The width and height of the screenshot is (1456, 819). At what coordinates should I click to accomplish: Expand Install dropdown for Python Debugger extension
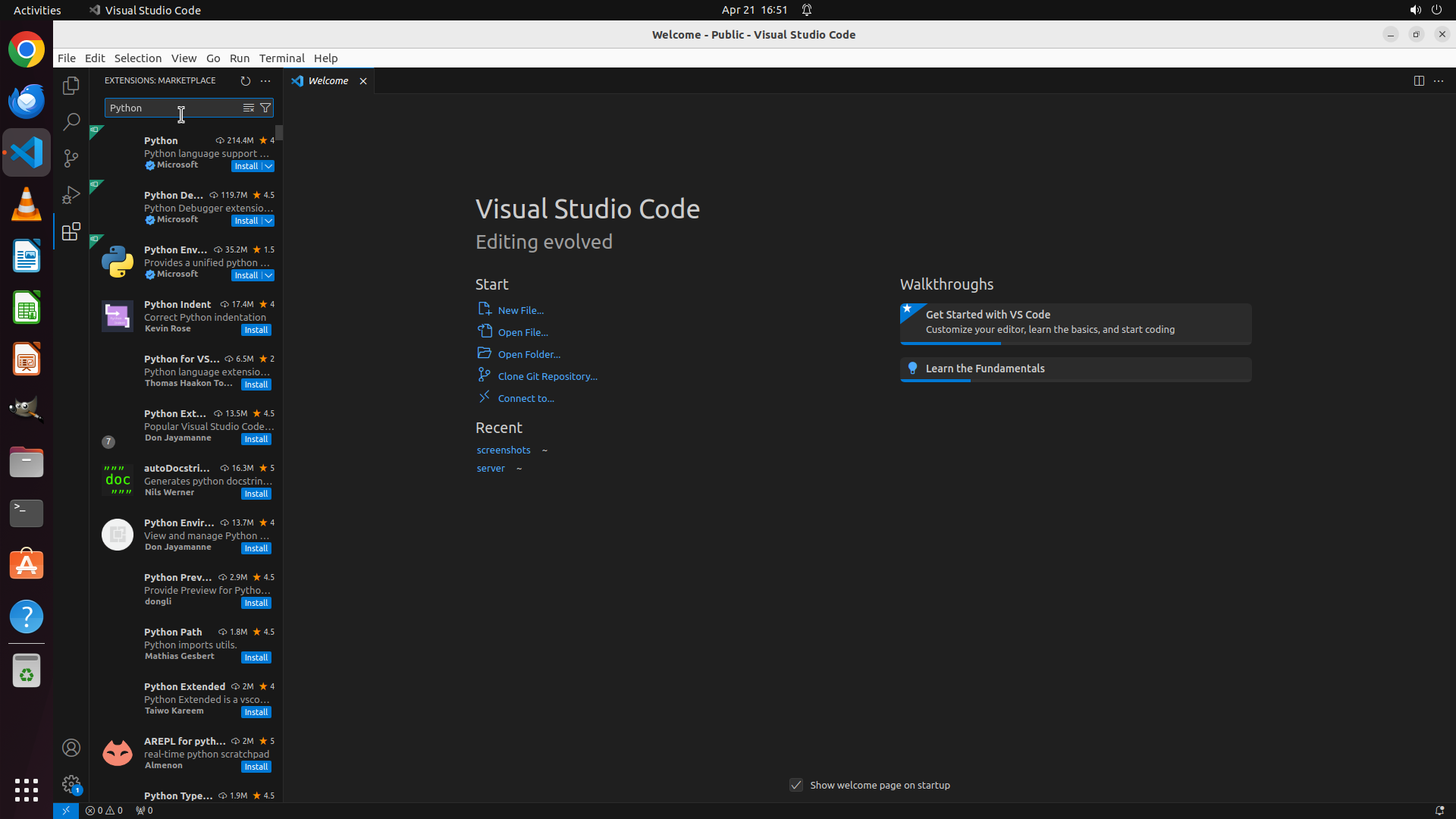[x=268, y=221]
